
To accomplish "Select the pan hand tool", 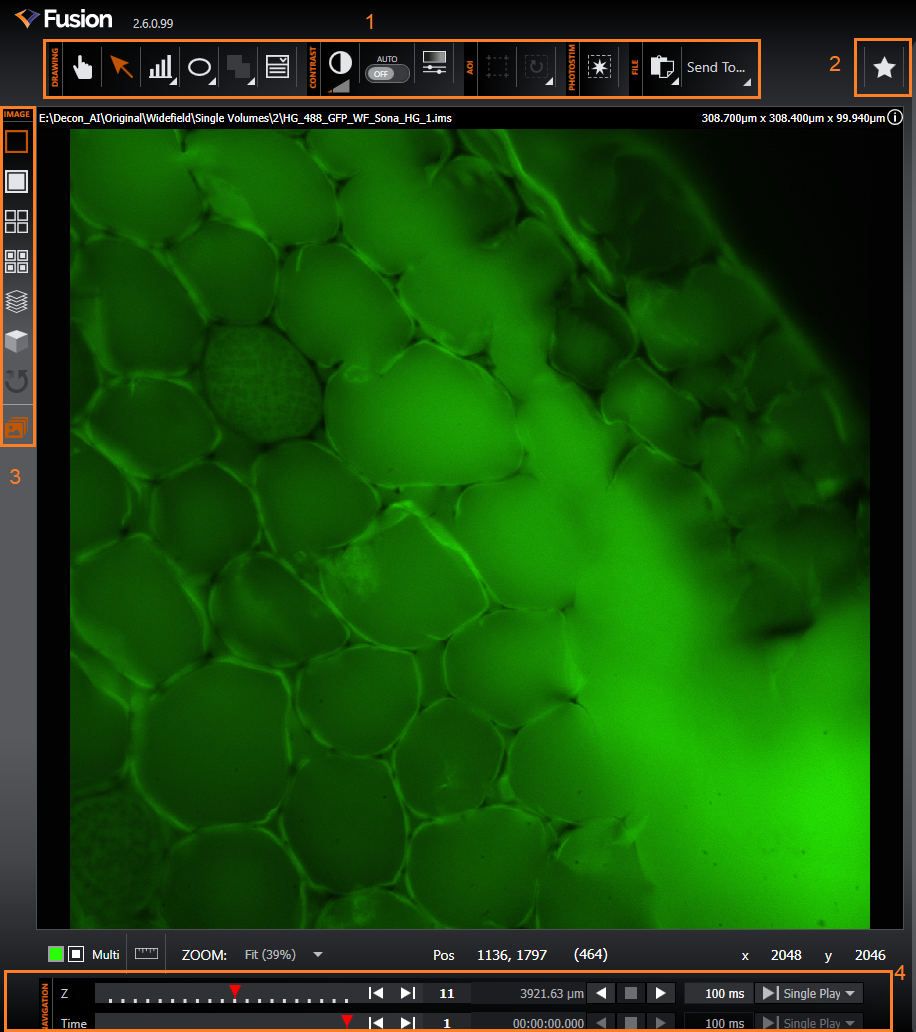I will point(82,67).
